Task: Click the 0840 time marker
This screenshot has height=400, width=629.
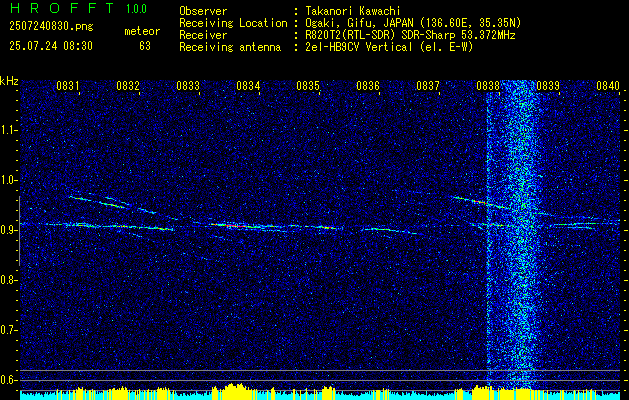Action: point(608,85)
